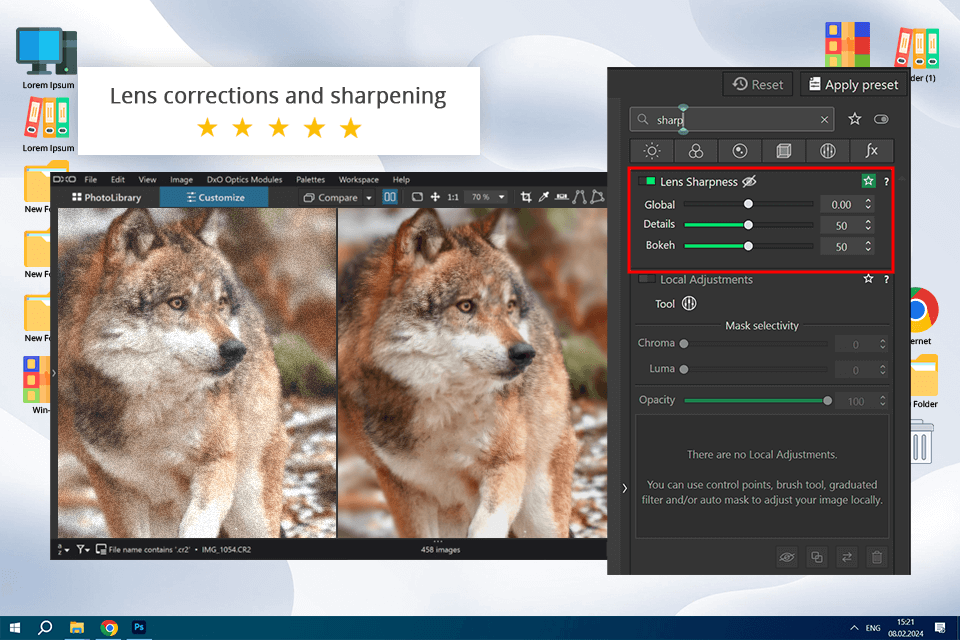Open the fx effects palette tab
Screen dimensions: 960x640
(x=871, y=151)
